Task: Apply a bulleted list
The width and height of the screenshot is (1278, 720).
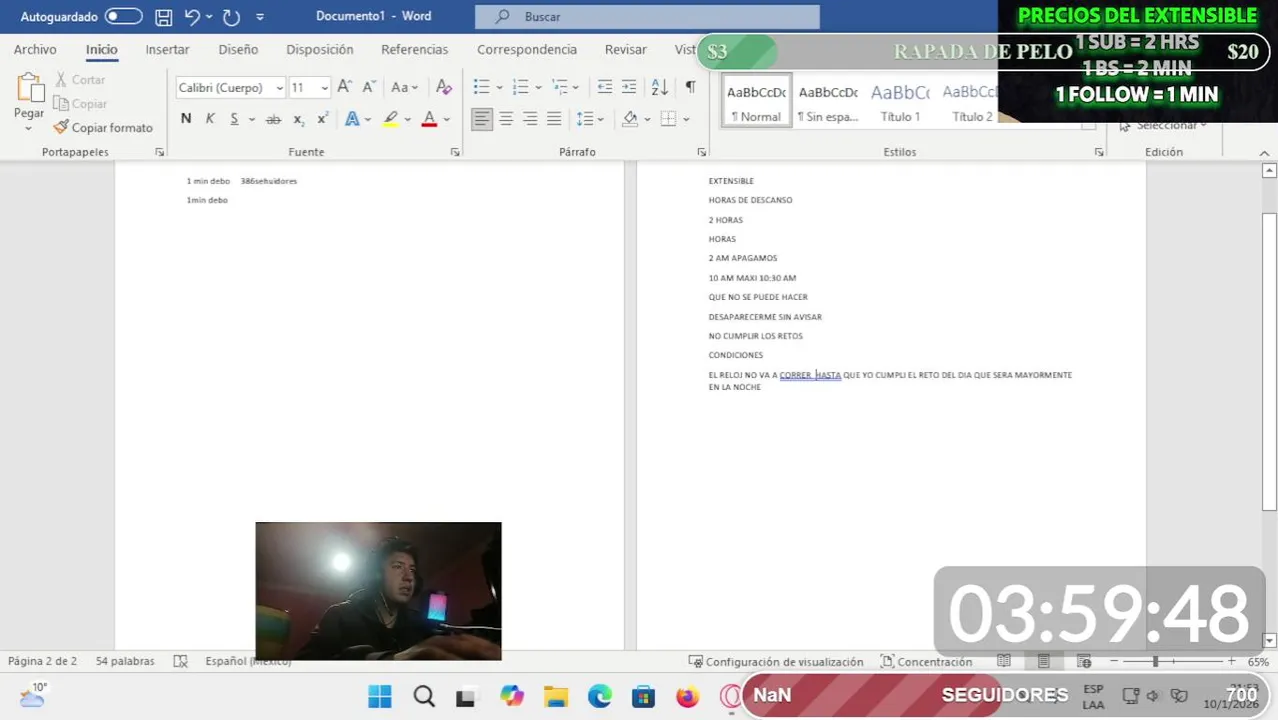Action: tap(482, 88)
